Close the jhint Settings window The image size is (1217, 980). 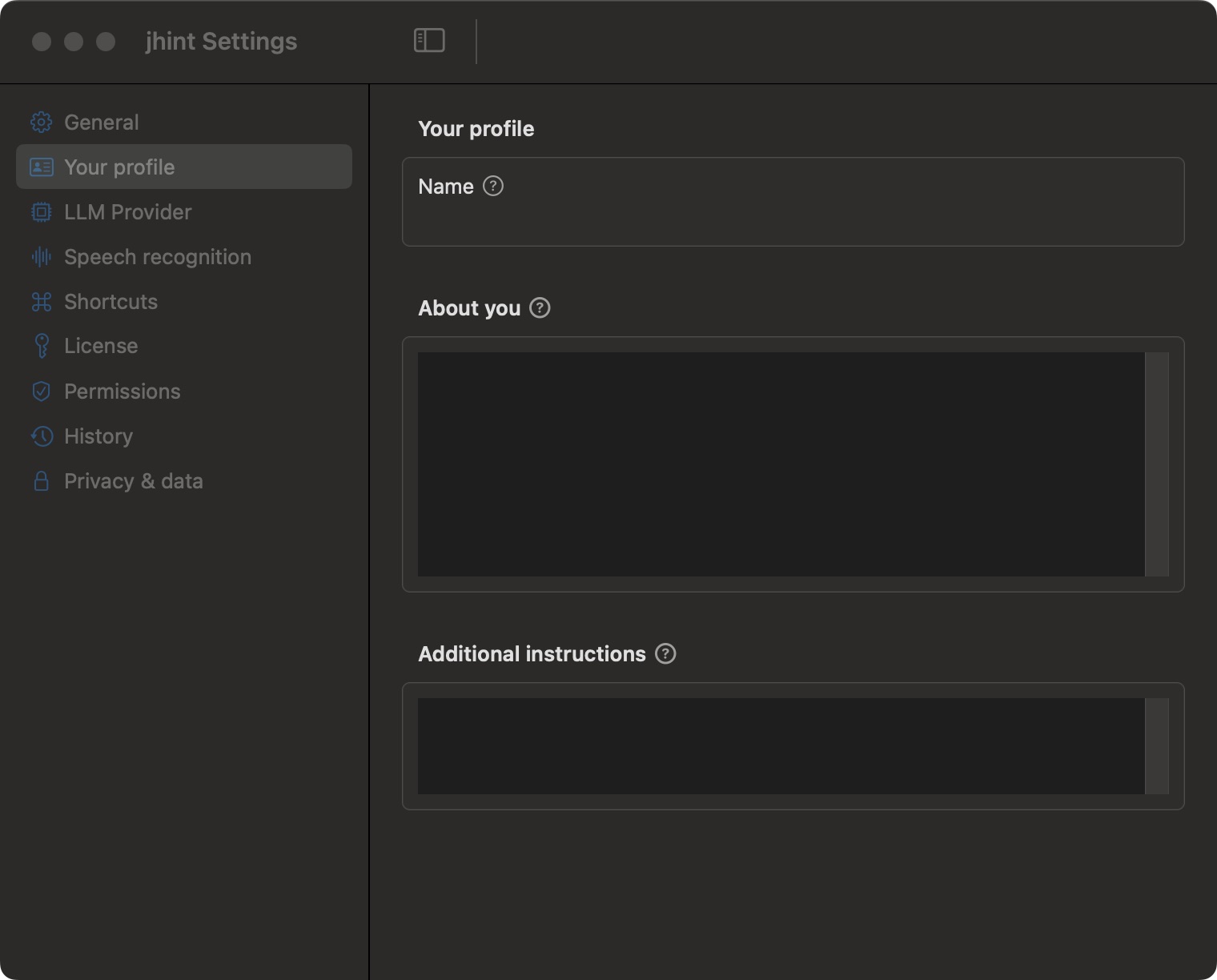click(x=42, y=42)
